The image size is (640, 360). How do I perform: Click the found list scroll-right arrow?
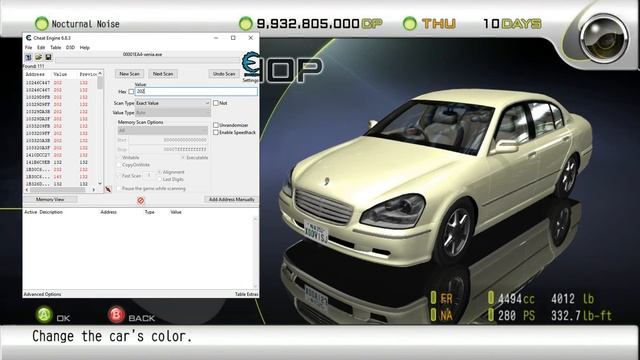tap(93, 190)
